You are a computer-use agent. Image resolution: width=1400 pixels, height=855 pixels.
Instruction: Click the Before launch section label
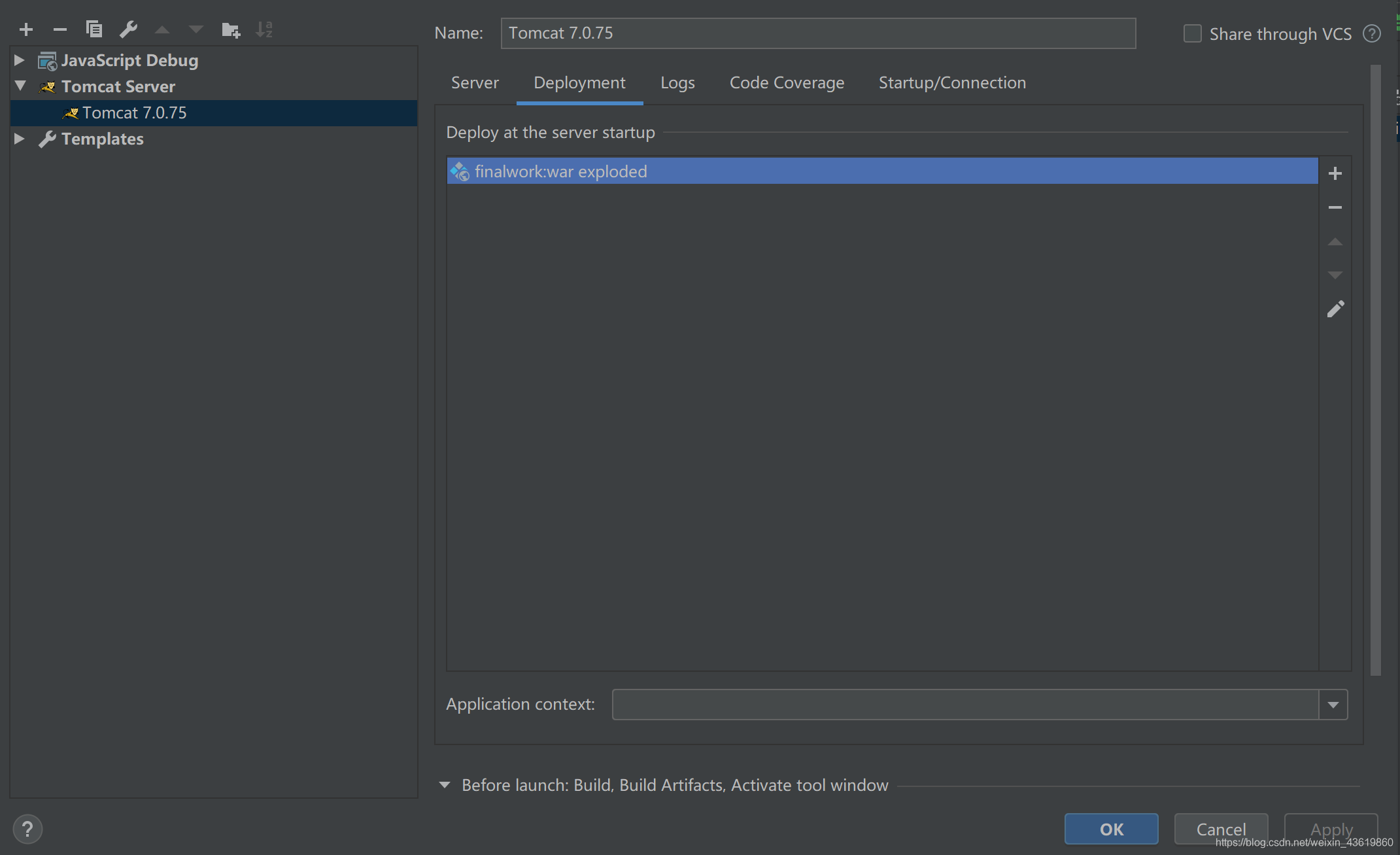675,785
